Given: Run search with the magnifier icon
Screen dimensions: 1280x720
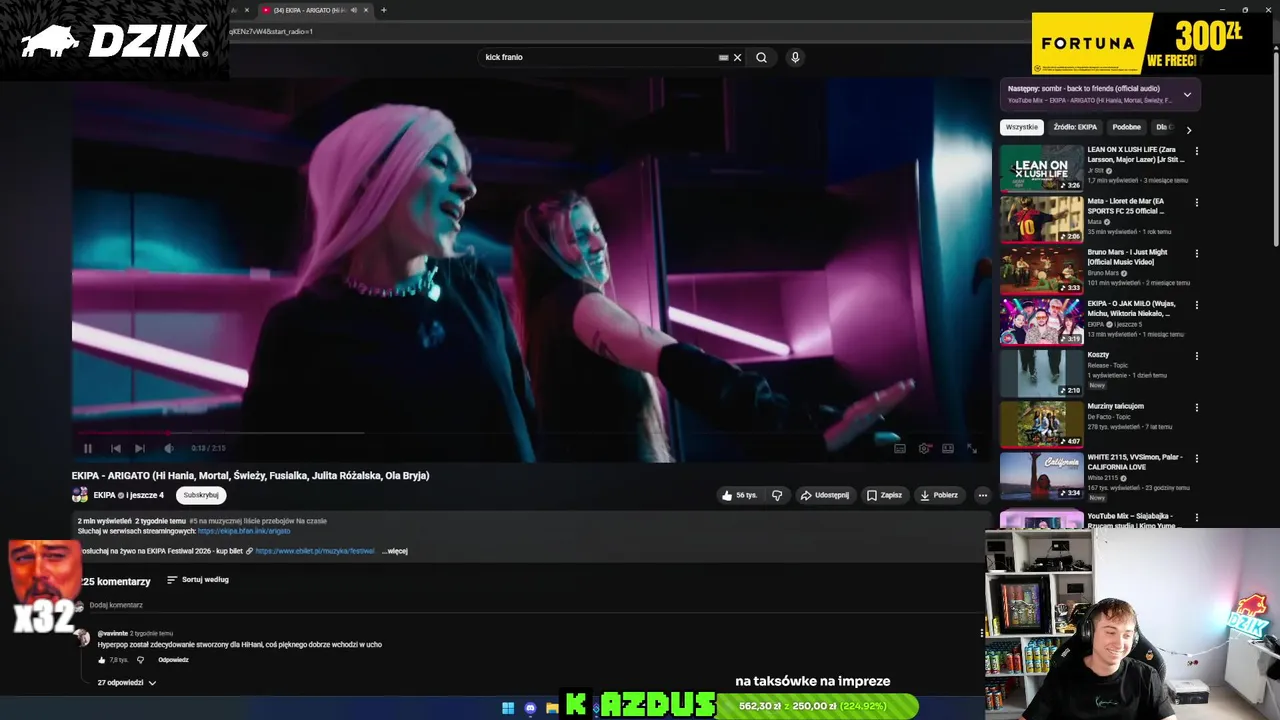Looking at the screenshot, I should [x=762, y=58].
